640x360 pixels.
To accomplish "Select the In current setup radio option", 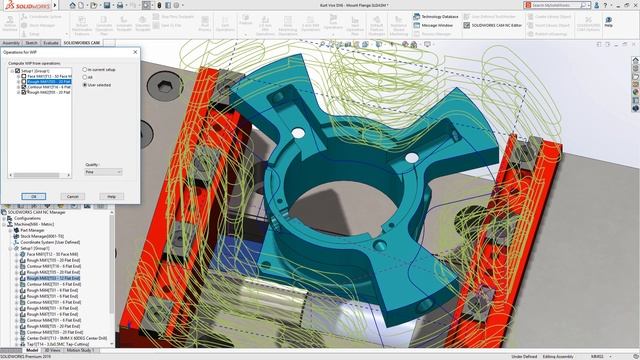I will pos(85,69).
